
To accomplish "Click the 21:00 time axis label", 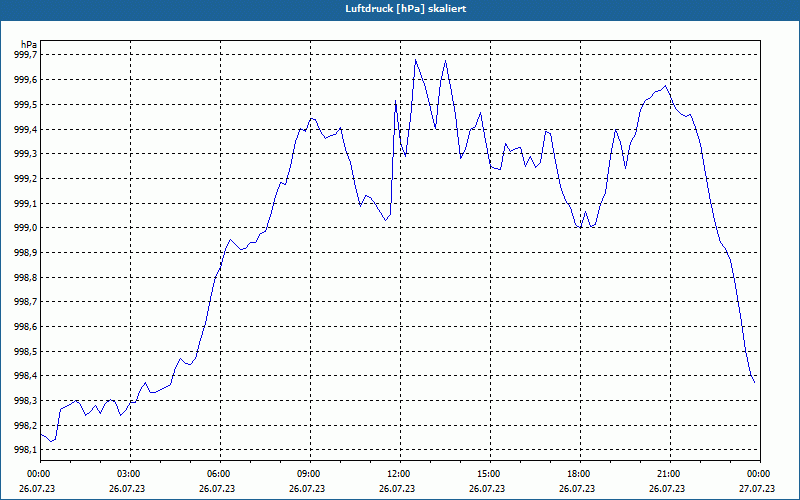I will tap(670, 474).
